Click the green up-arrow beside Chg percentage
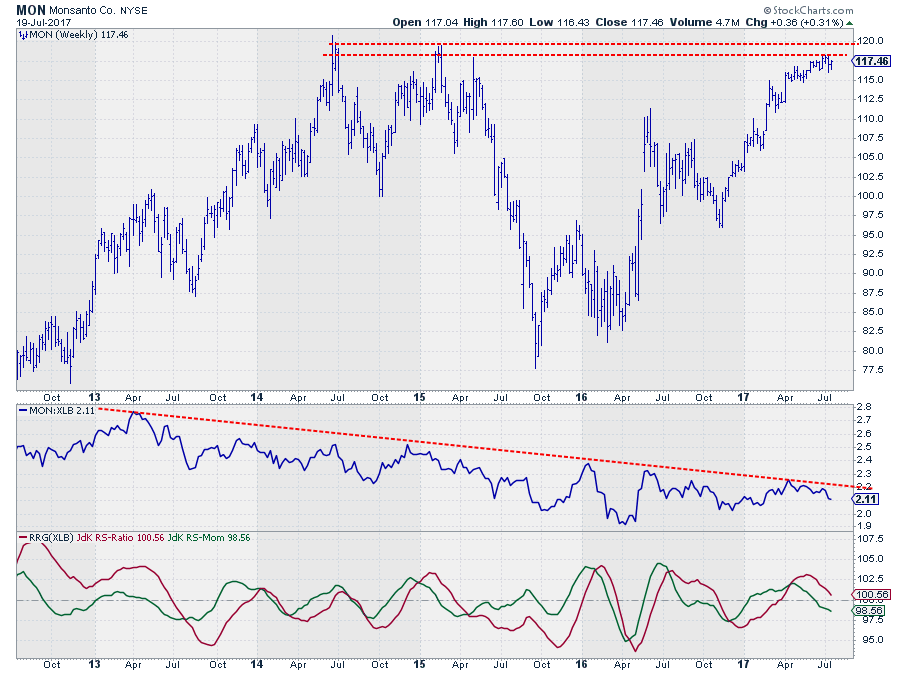The width and height of the screenshot is (900, 673). coord(849,22)
